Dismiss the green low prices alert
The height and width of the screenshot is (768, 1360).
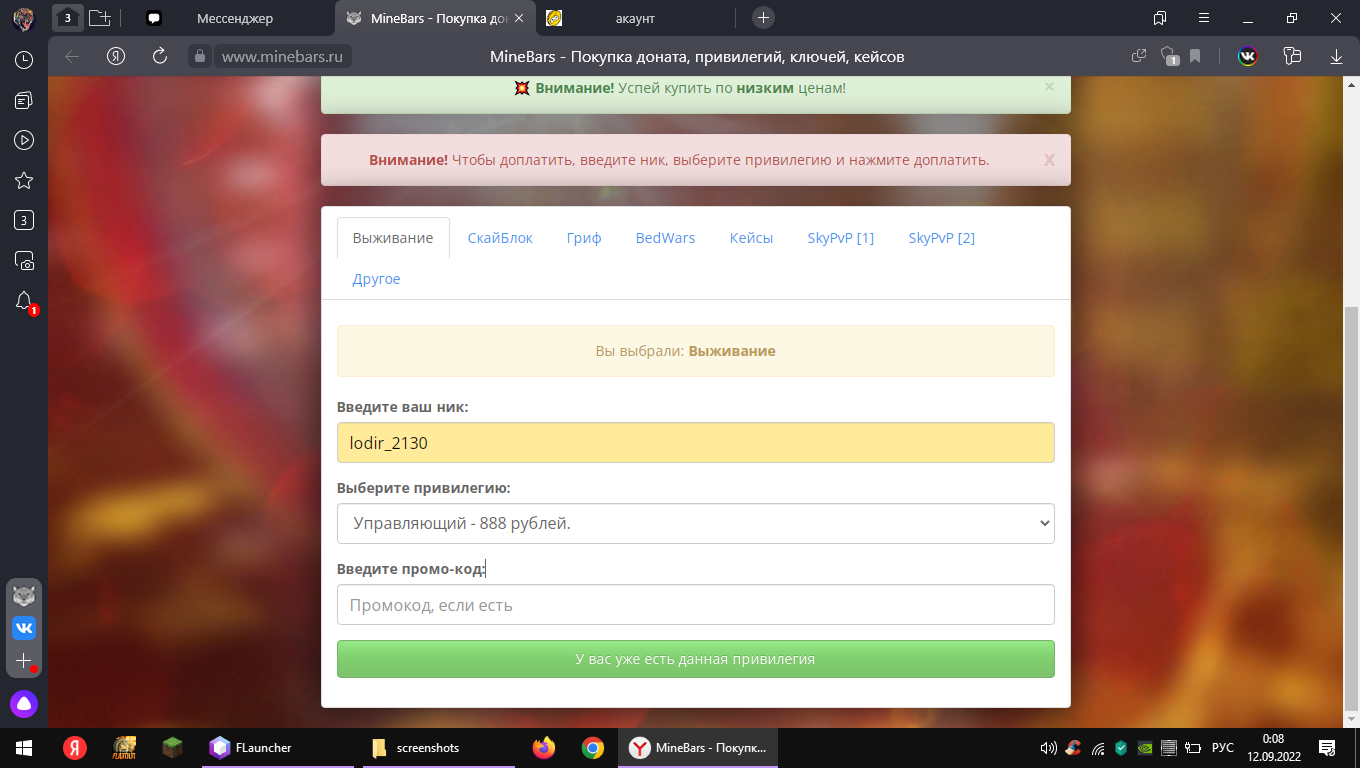point(1049,87)
